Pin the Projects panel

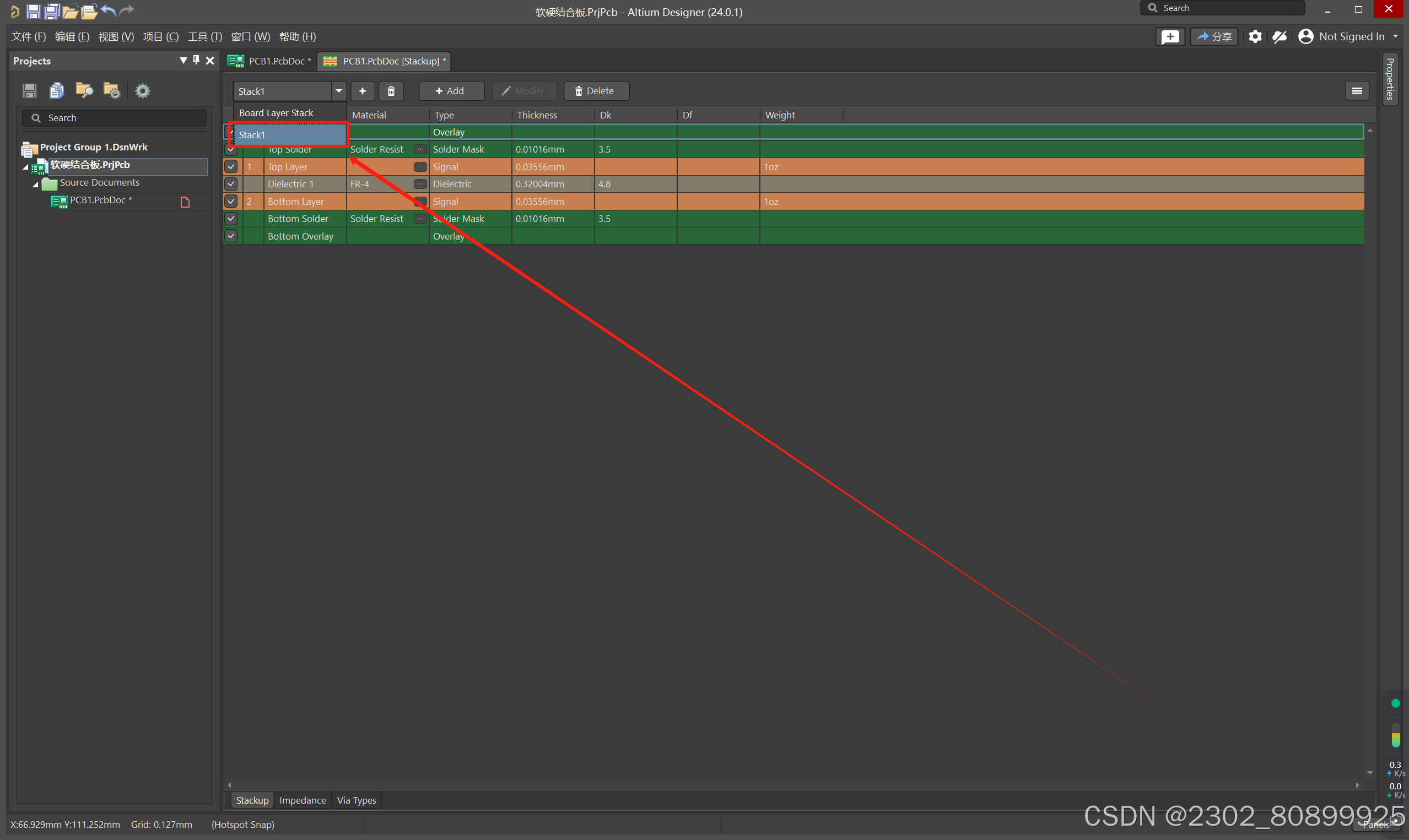(x=196, y=60)
